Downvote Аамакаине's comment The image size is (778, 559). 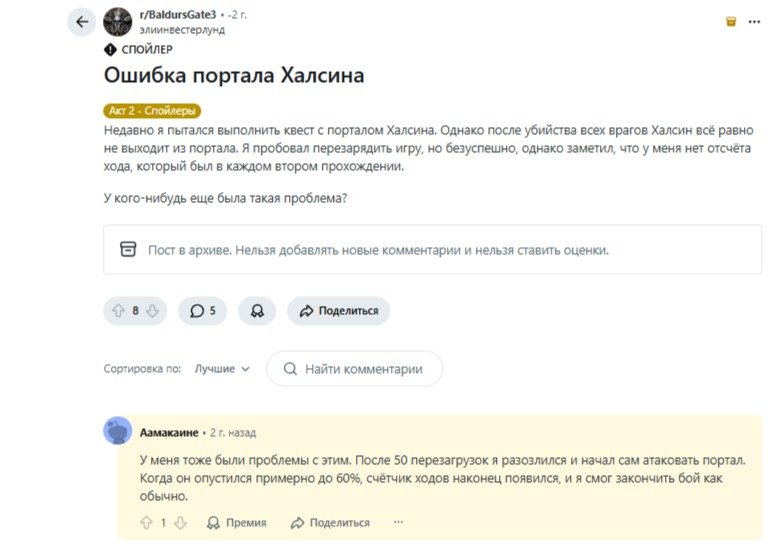click(x=181, y=522)
